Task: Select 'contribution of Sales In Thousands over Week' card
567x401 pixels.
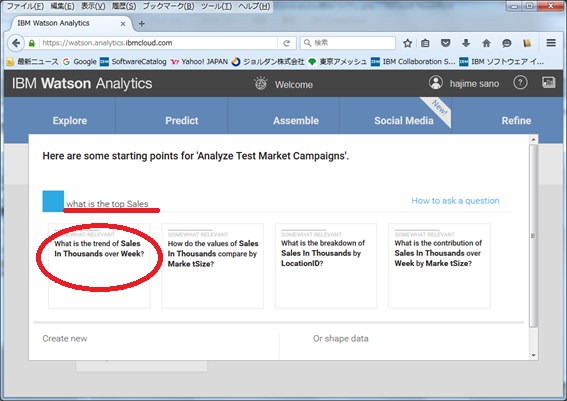Action: (x=439, y=266)
